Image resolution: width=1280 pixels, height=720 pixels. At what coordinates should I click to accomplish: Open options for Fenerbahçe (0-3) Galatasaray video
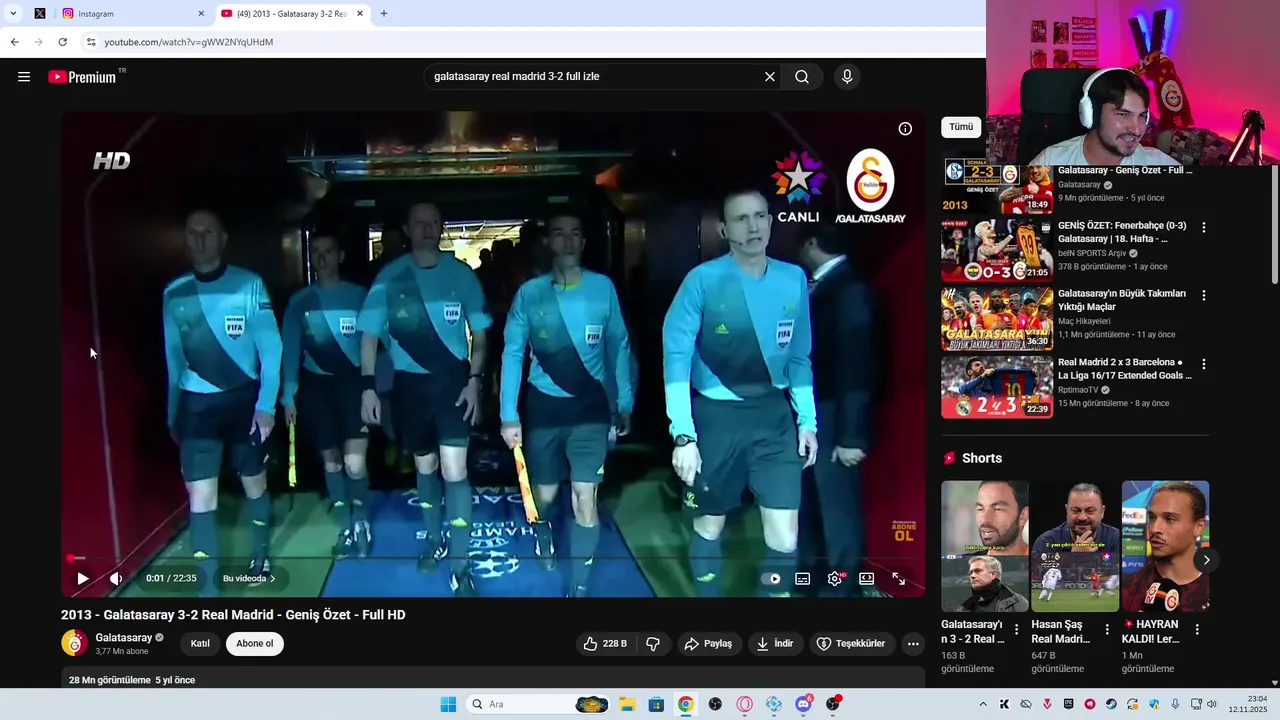point(1204,227)
